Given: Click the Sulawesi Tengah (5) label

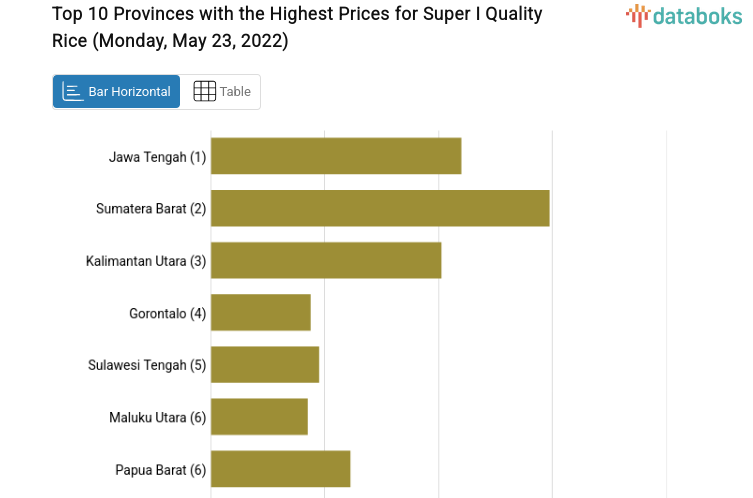Looking at the screenshot, I should [147, 365].
